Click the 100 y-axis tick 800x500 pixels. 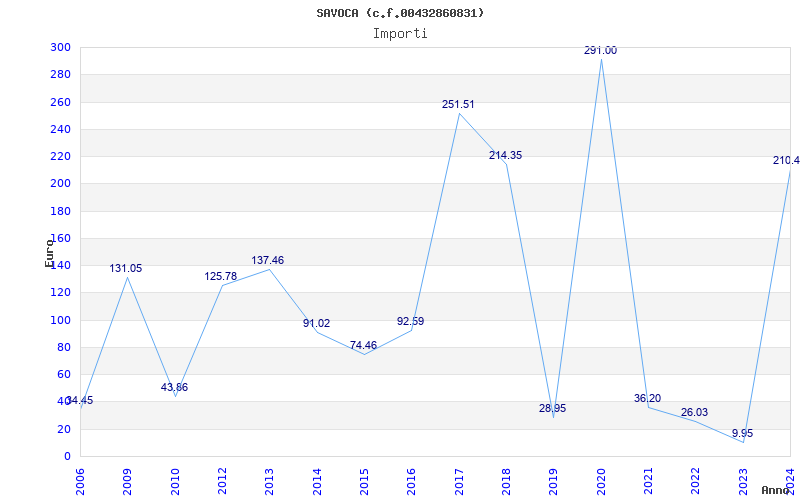tap(60, 320)
